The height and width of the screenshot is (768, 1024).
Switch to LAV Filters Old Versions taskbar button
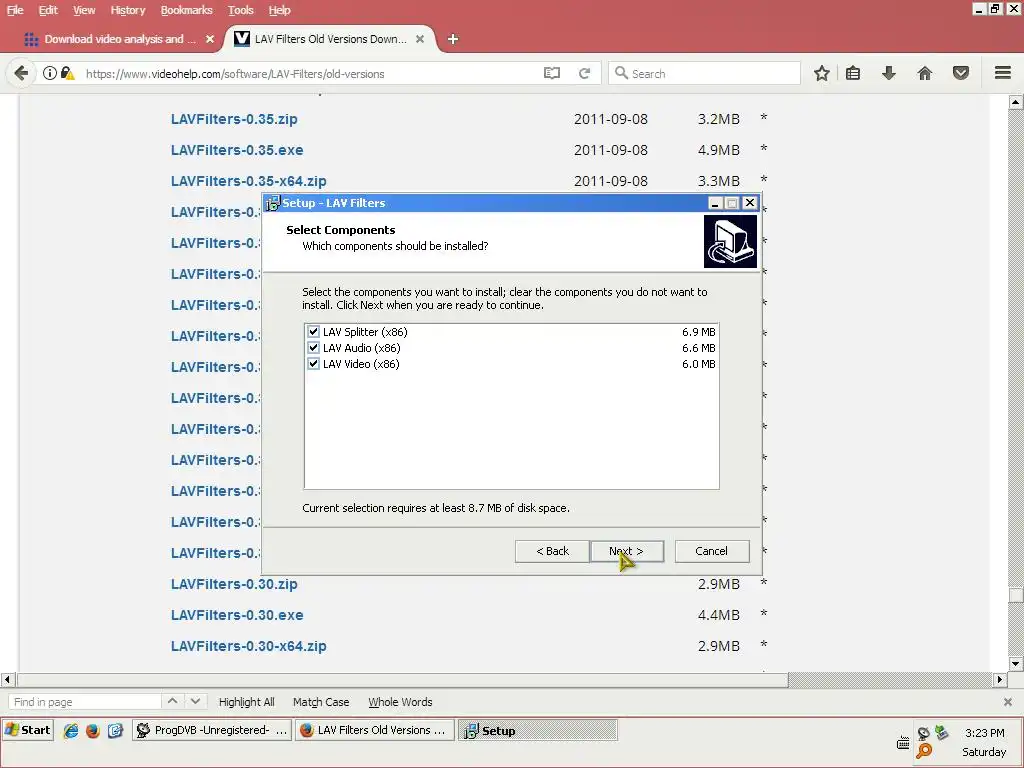coord(374,730)
